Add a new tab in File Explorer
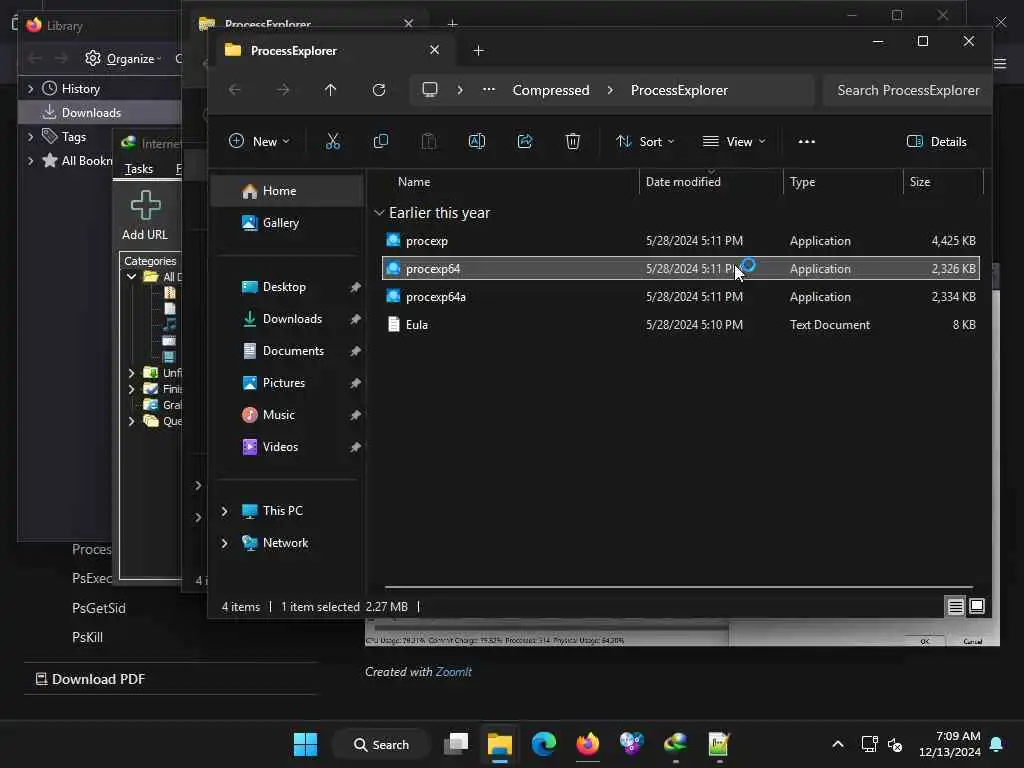 (478, 50)
